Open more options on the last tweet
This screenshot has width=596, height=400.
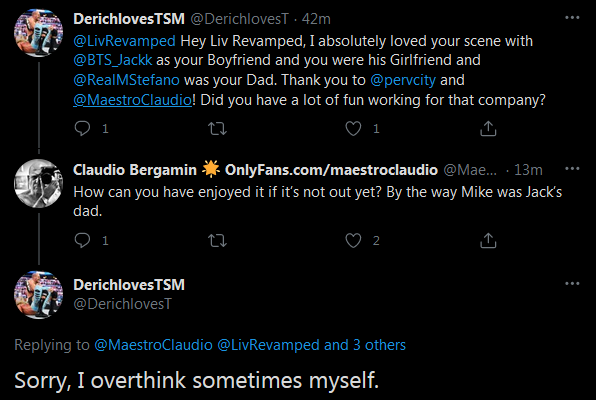tap(572, 283)
